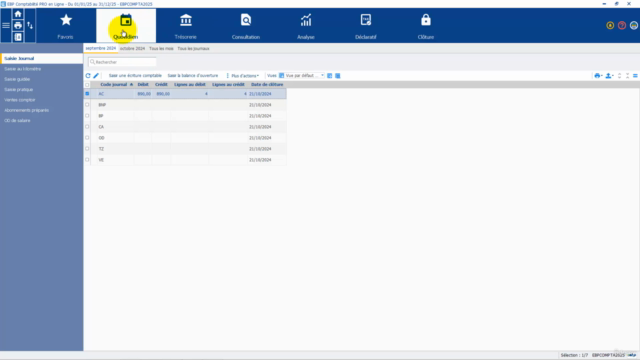Click the grid layout icon after the Vues dropdown

(338, 76)
